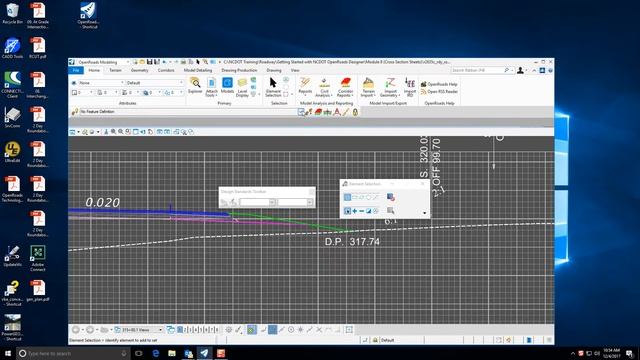Toggle the green AccuSnap button in bottom toolbar
This screenshot has width=640, height=360.
[x=252, y=330]
